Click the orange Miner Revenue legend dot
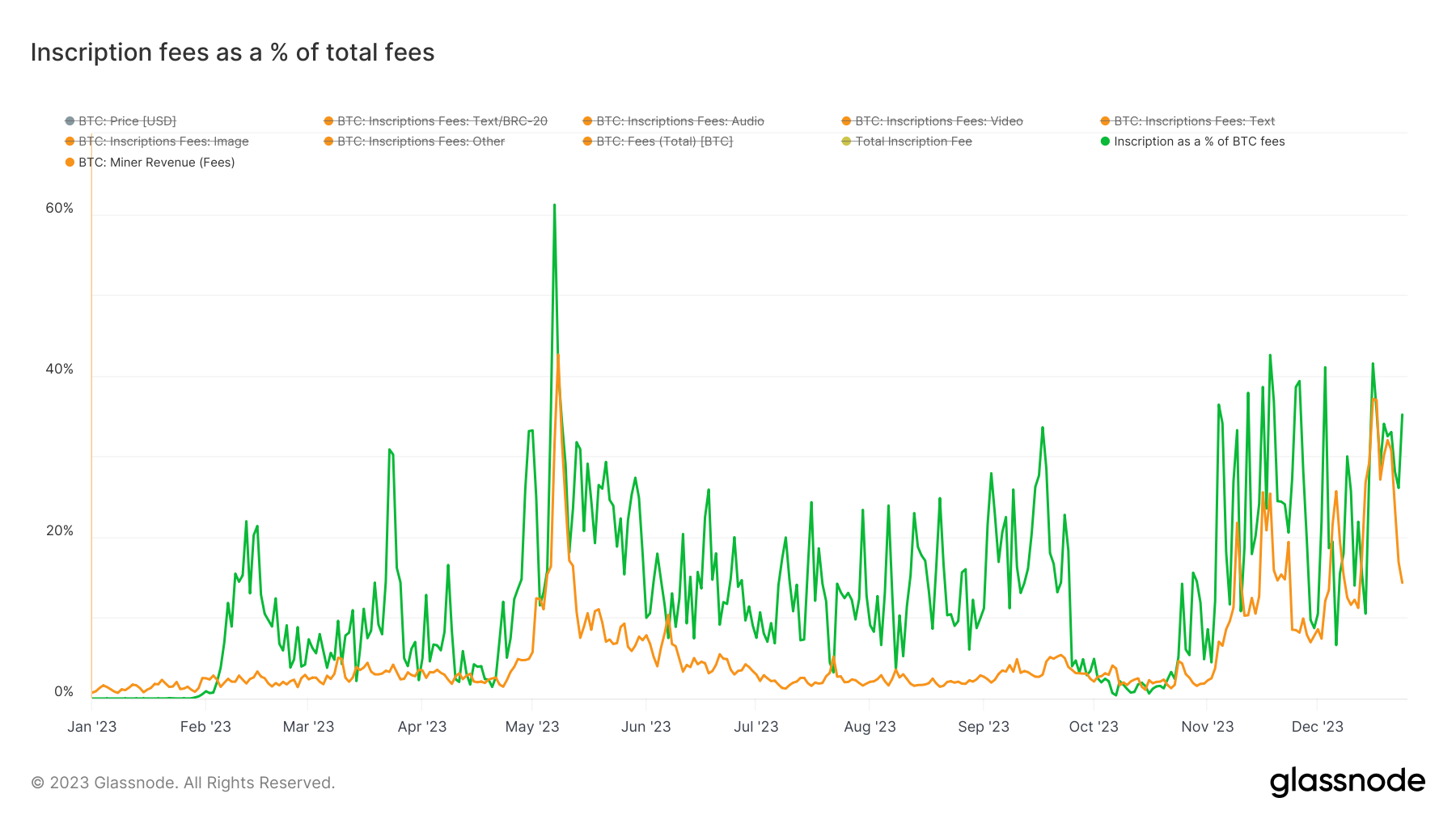This screenshot has height=819, width=1456. (70, 163)
